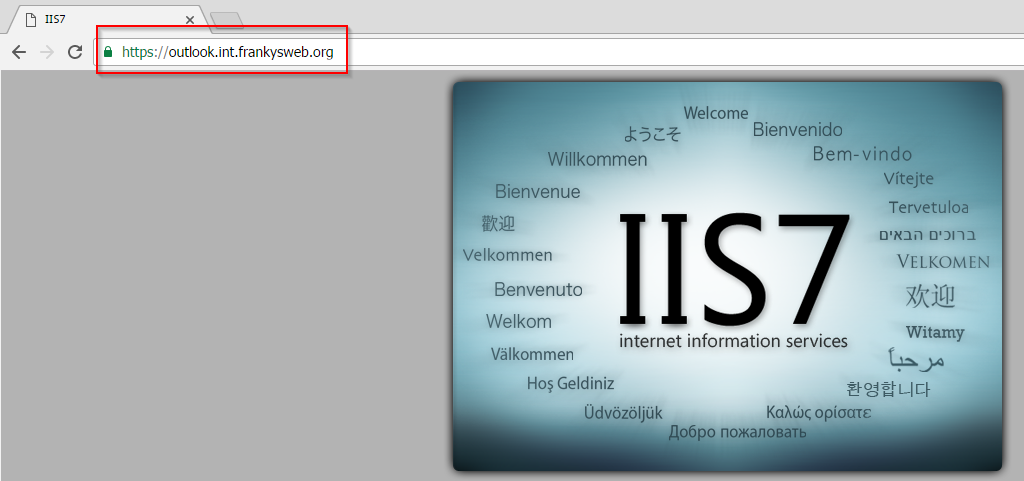Reload the current page
Image resolution: width=1024 pixels, height=481 pixels.
(75, 52)
